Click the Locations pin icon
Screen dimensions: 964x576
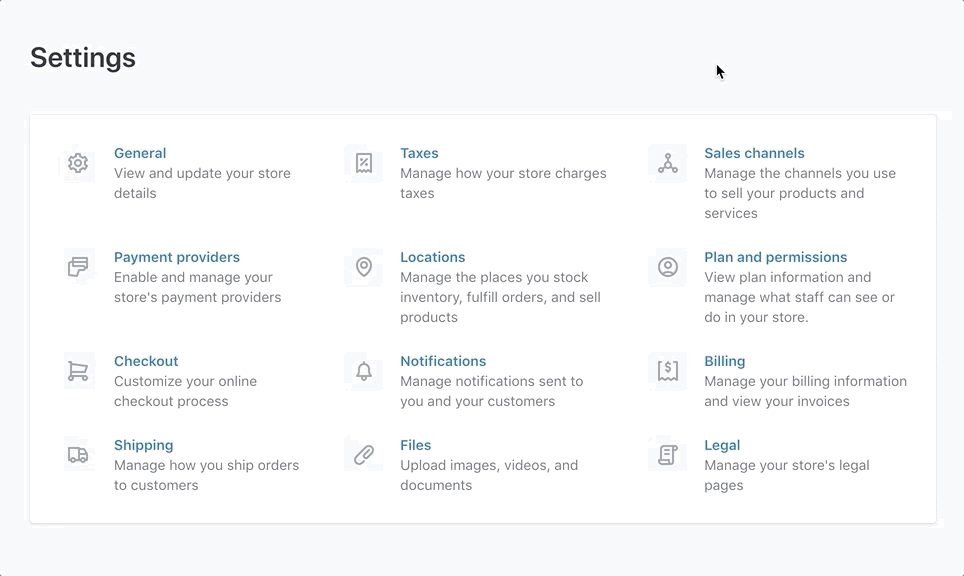(364, 267)
